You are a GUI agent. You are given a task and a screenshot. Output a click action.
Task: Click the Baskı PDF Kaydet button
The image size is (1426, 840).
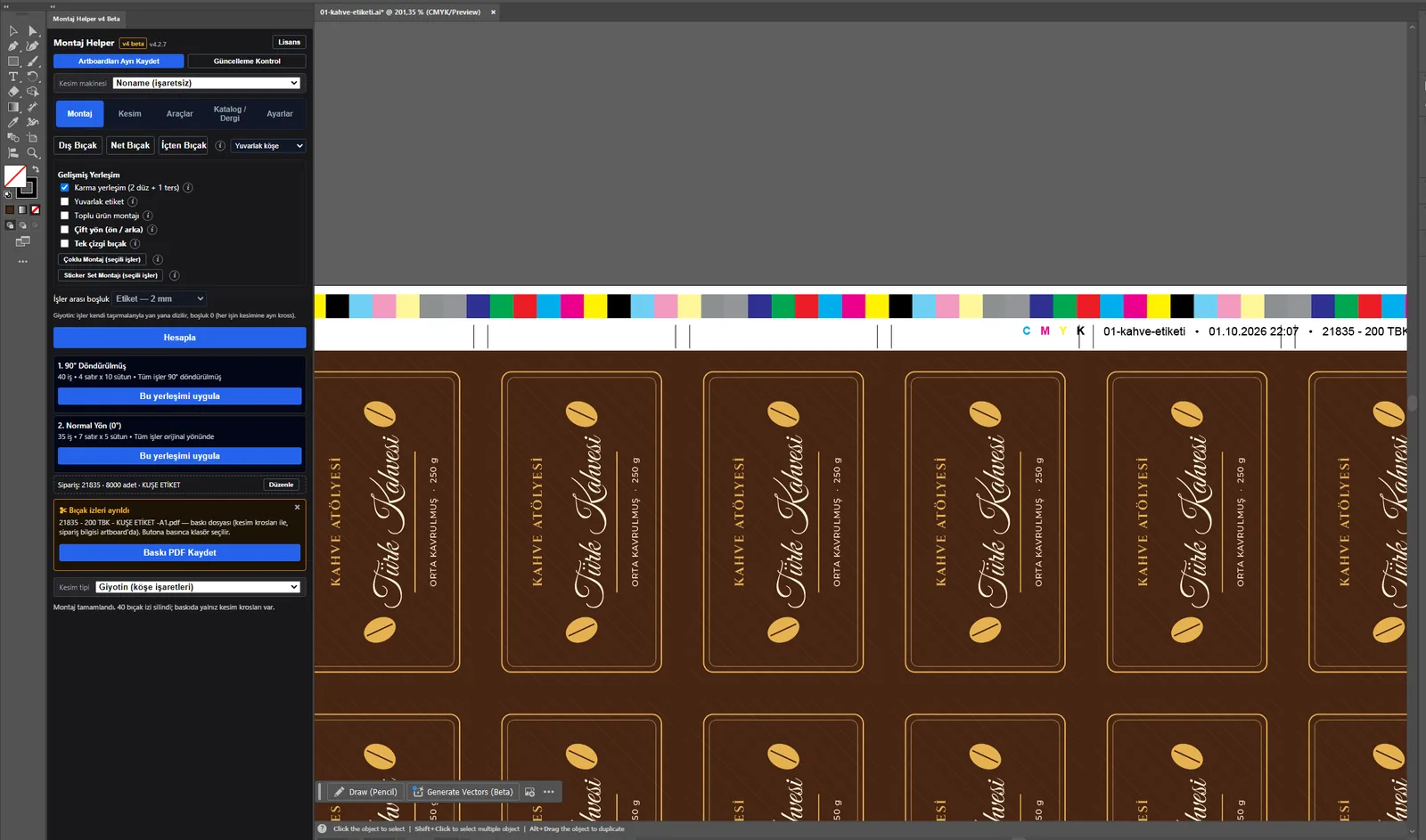click(179, 552)
